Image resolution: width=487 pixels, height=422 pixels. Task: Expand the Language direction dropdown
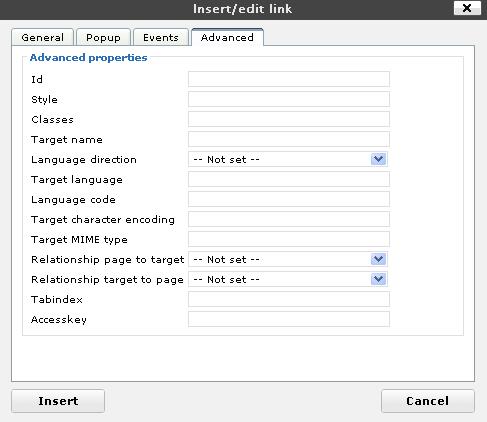pos(288,159)
